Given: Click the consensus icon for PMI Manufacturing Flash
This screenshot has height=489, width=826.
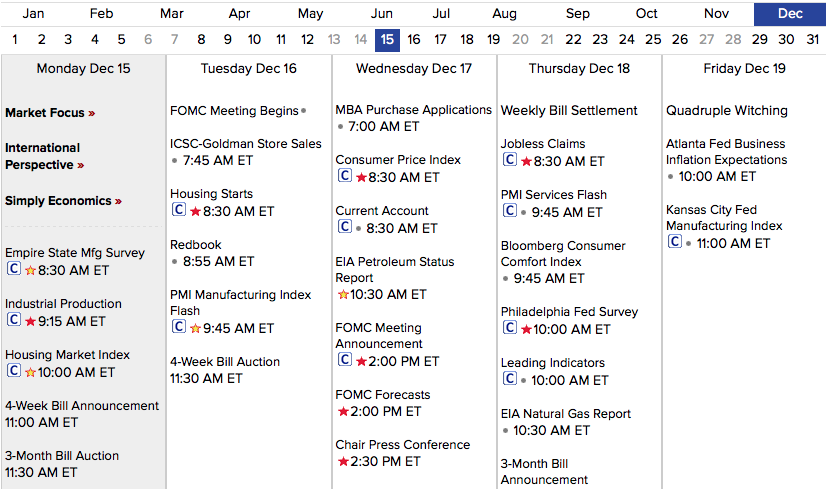Looking at the screenshot, I should (x=179, y=327).
